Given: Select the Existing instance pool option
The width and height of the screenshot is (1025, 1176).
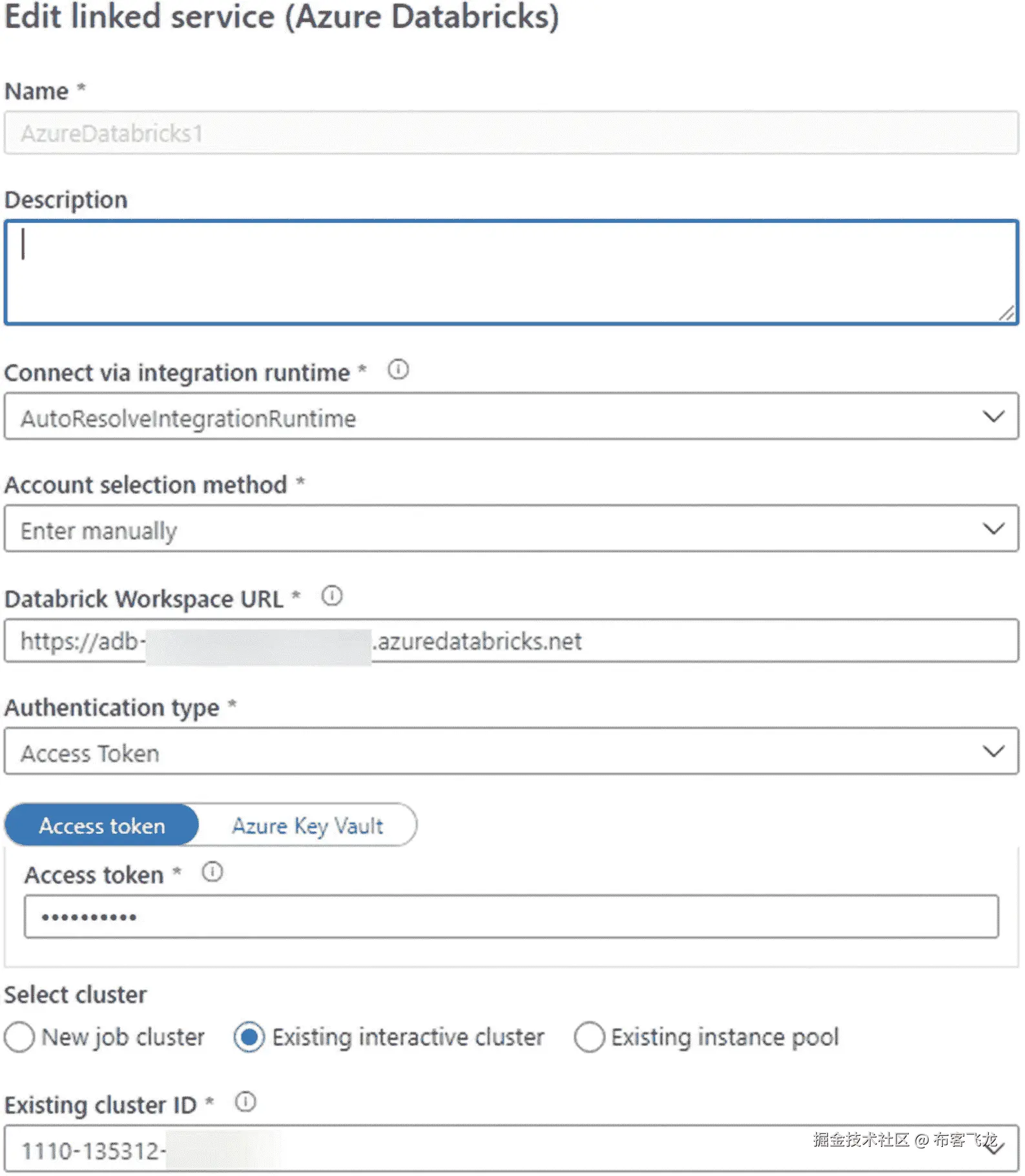Looking at the screenshot, I should coord(590,1037).
